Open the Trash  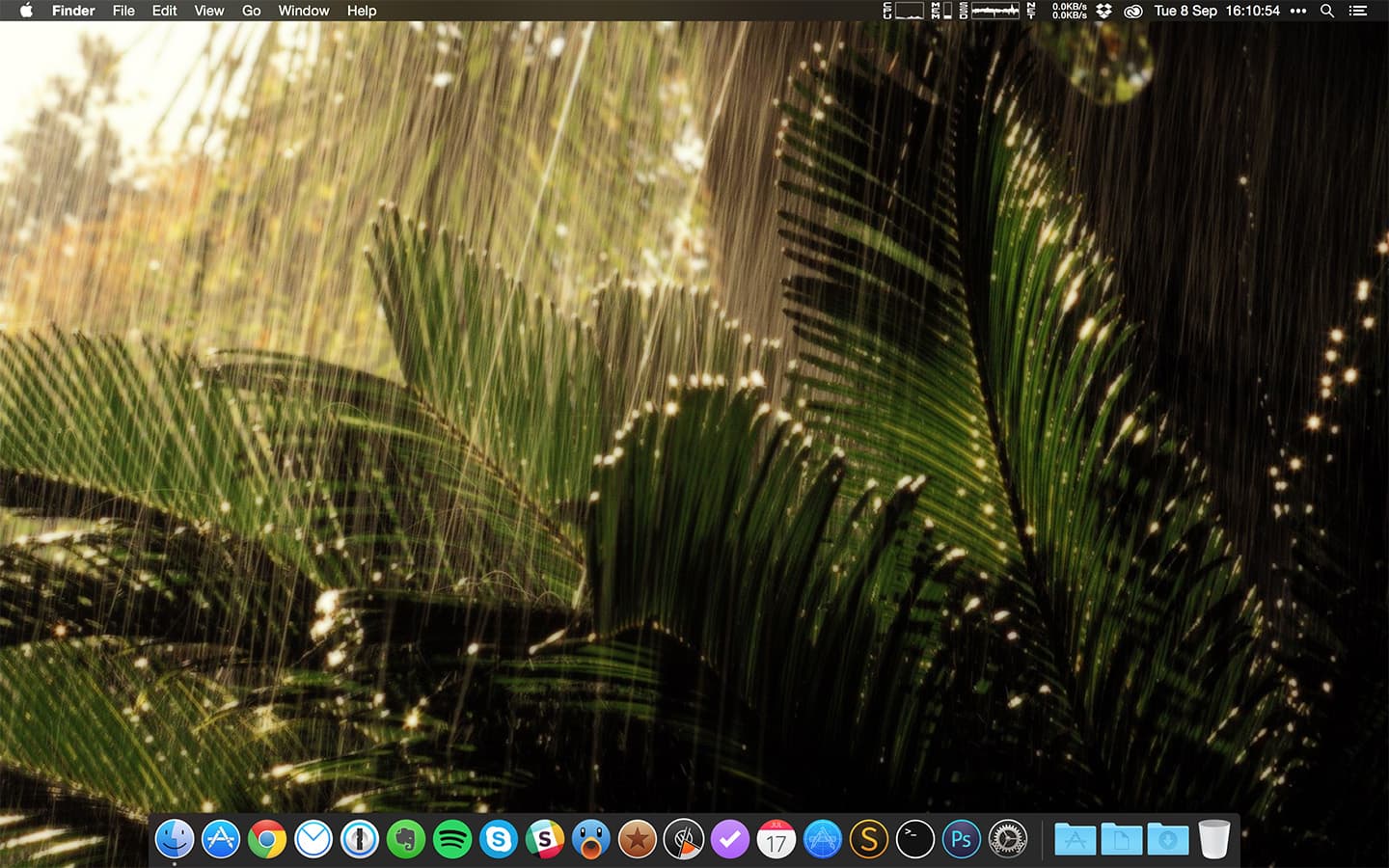point(1212,839)
